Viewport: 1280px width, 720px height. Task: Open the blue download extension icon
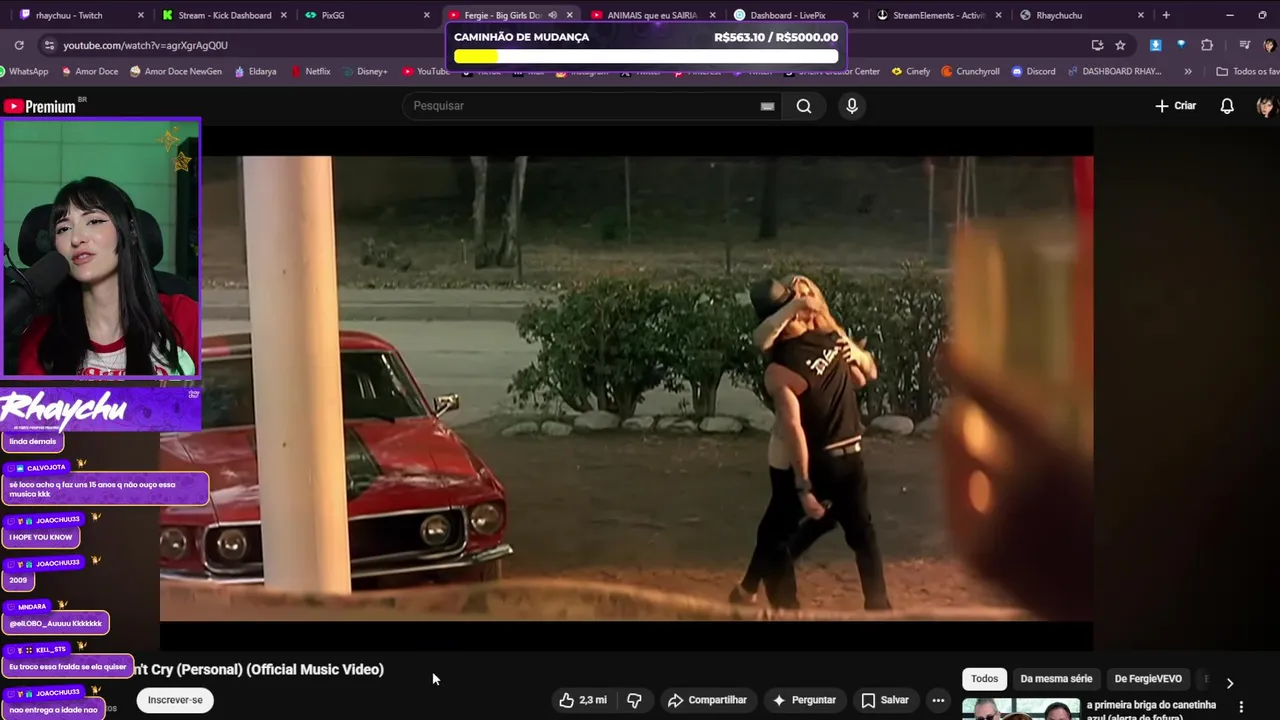point(1156,45)
